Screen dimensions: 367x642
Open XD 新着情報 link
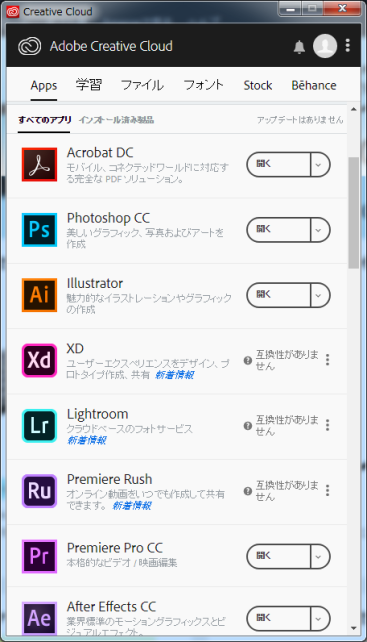[x=174, y=375]
